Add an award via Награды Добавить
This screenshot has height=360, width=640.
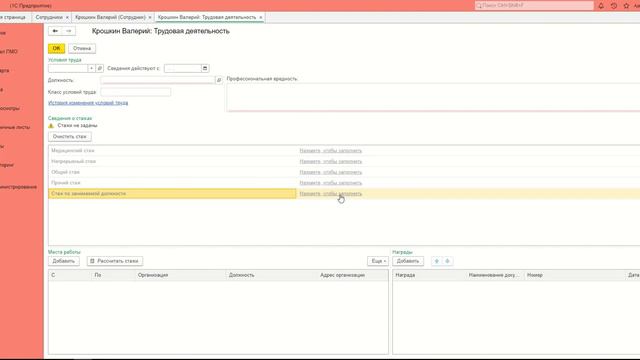pos(408,261)
